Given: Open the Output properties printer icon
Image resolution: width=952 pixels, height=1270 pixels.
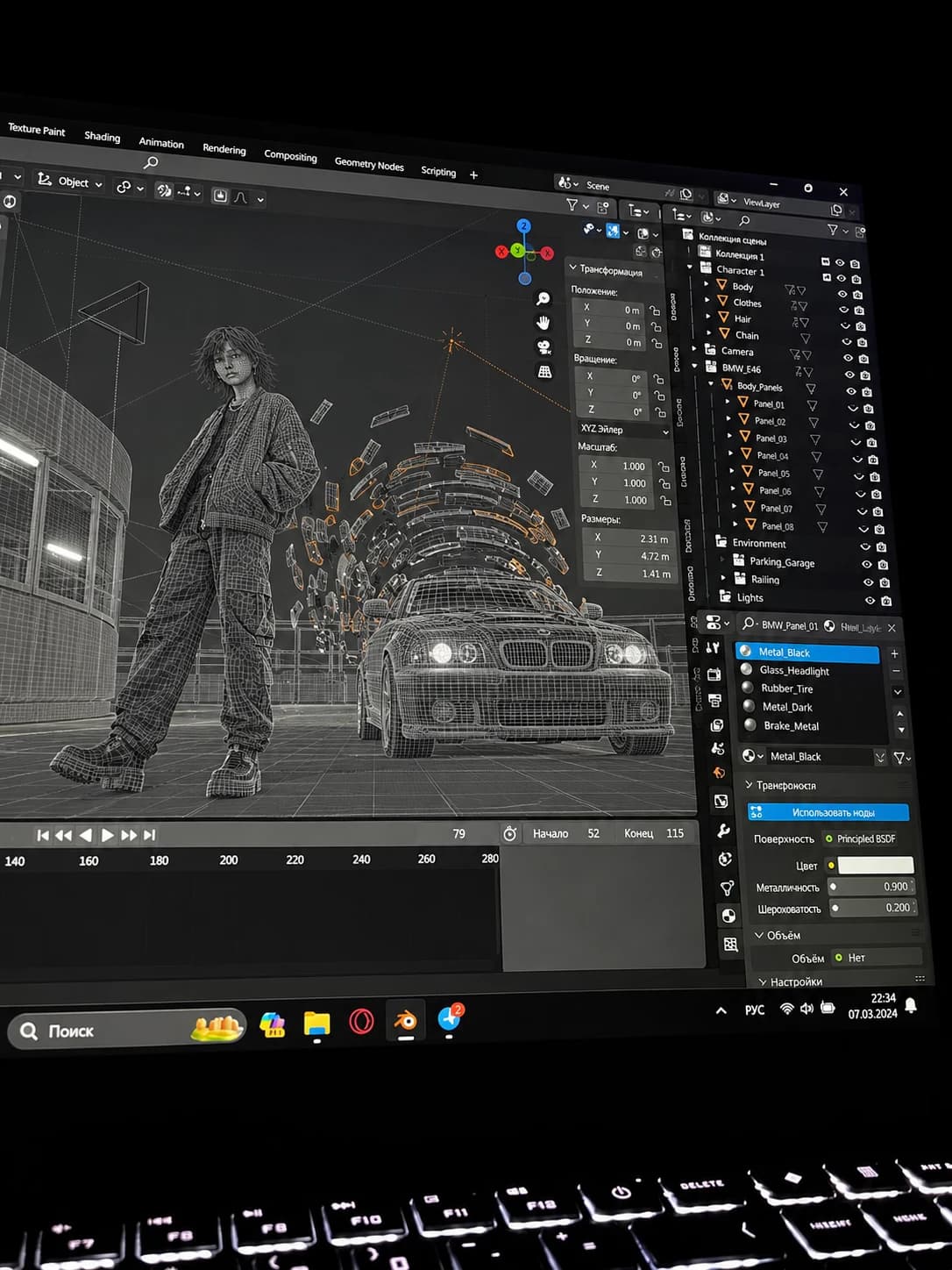Looking at the screenshot, I should [x=715, y=700].
